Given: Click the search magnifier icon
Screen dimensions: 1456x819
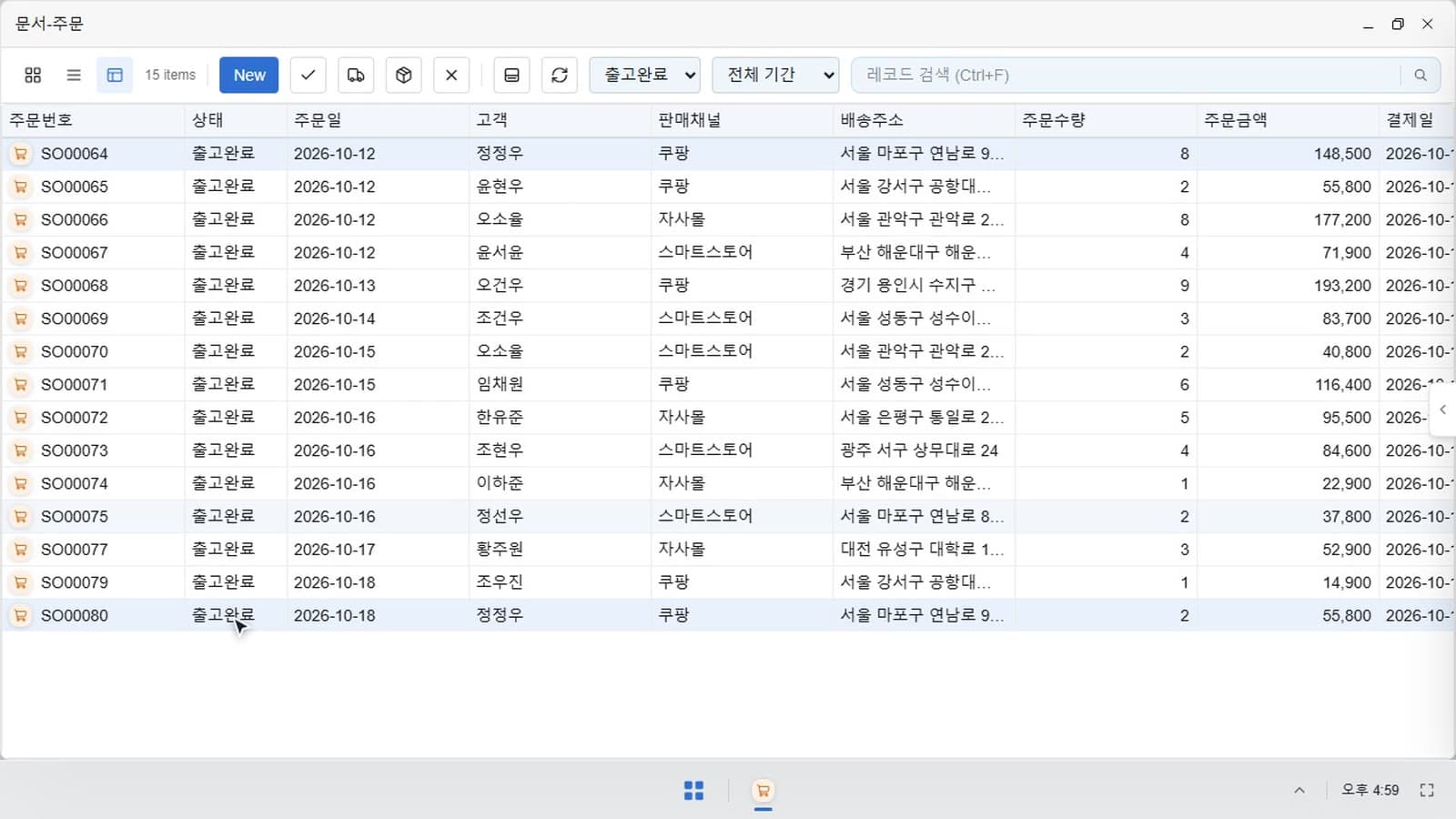Looking at the screenshot, I should [x=1421, y=76].
